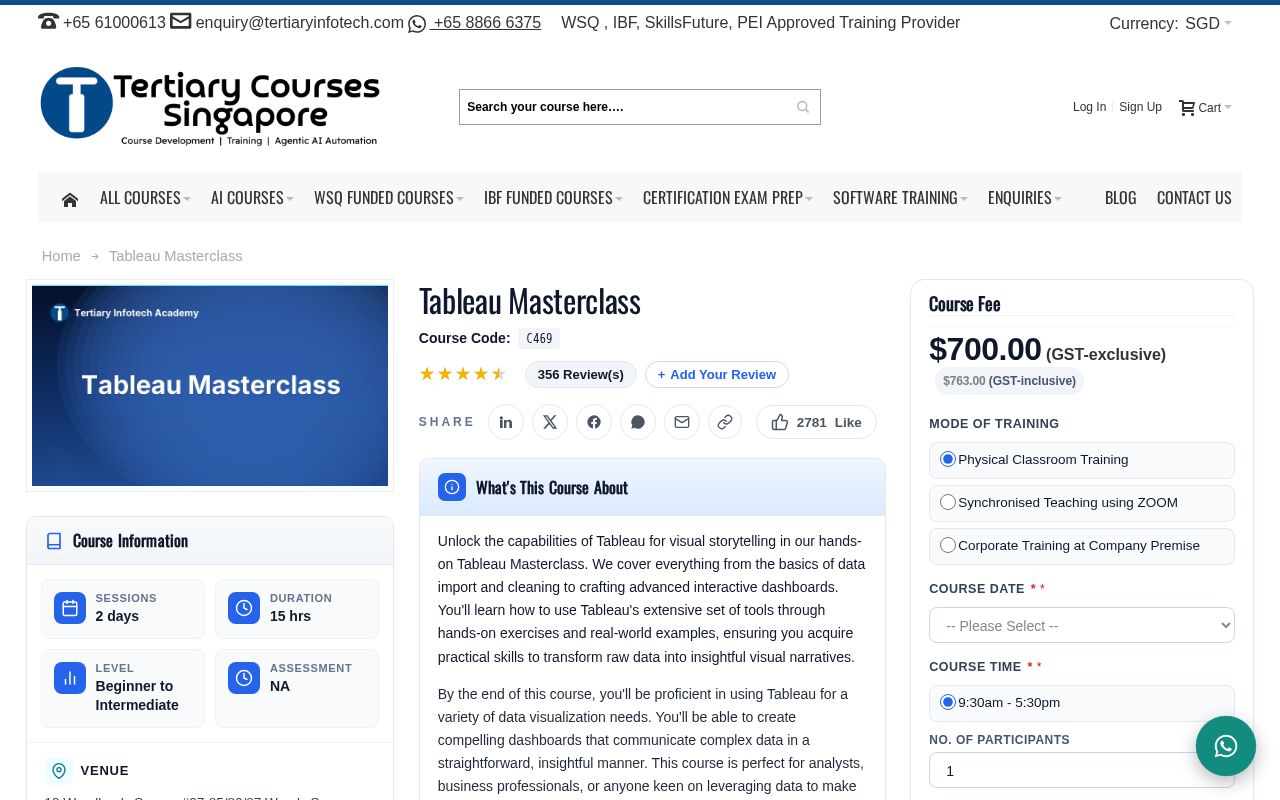This screenshot has width=1280, height=800.
Task: Open the Contact Us page
Action: point(1194,198)
